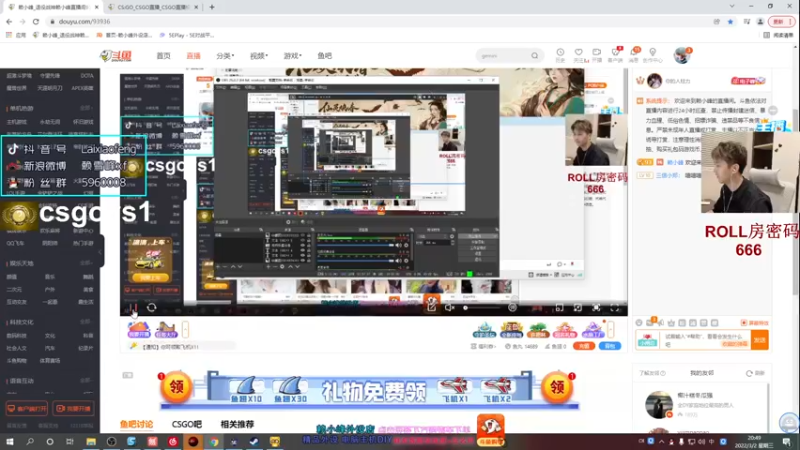This screenshot has height=450, width=800.
Task: Expand the 视频 dropdown menu
Action: 259,56
